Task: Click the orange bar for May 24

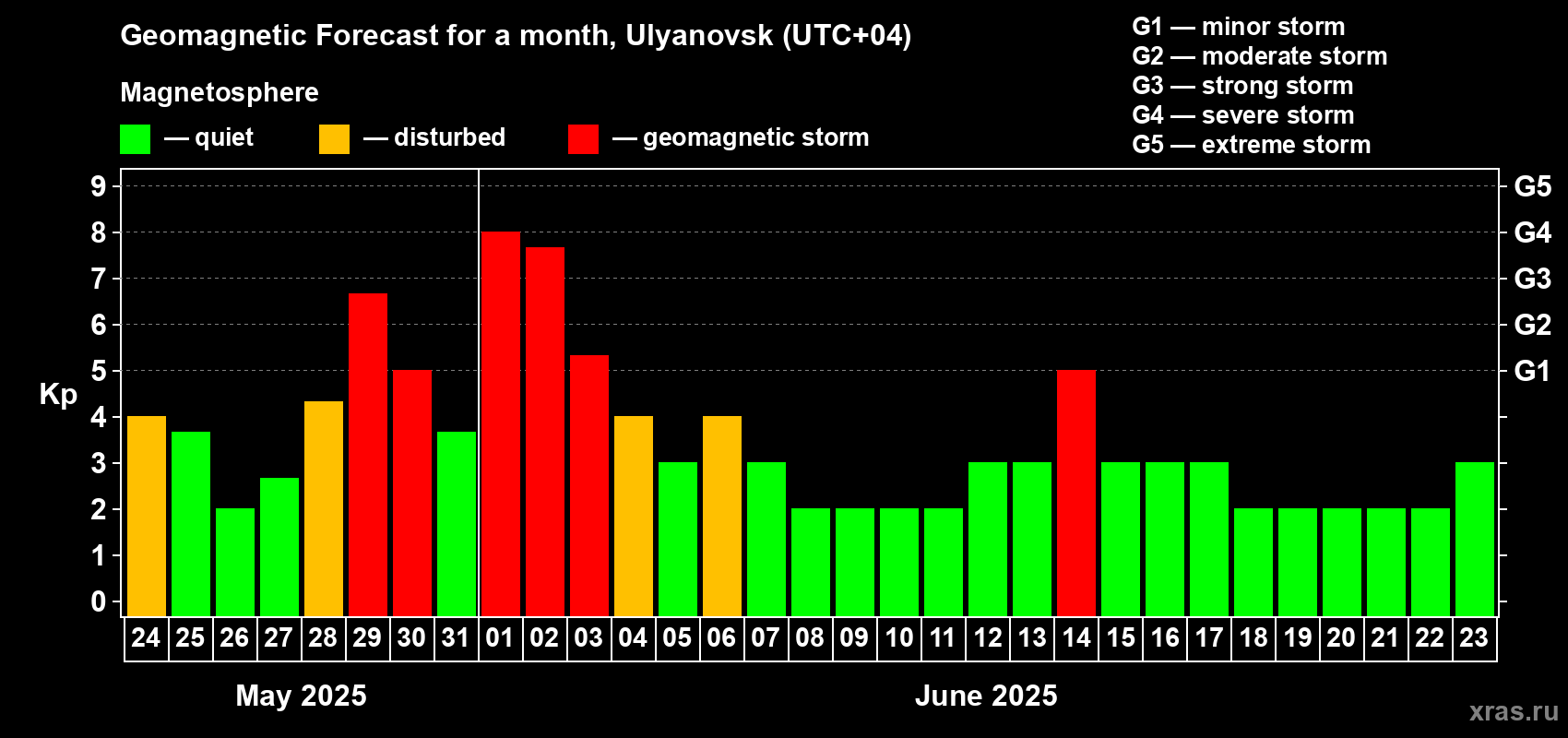Action: pyautogui.click(x=146, y=516)
